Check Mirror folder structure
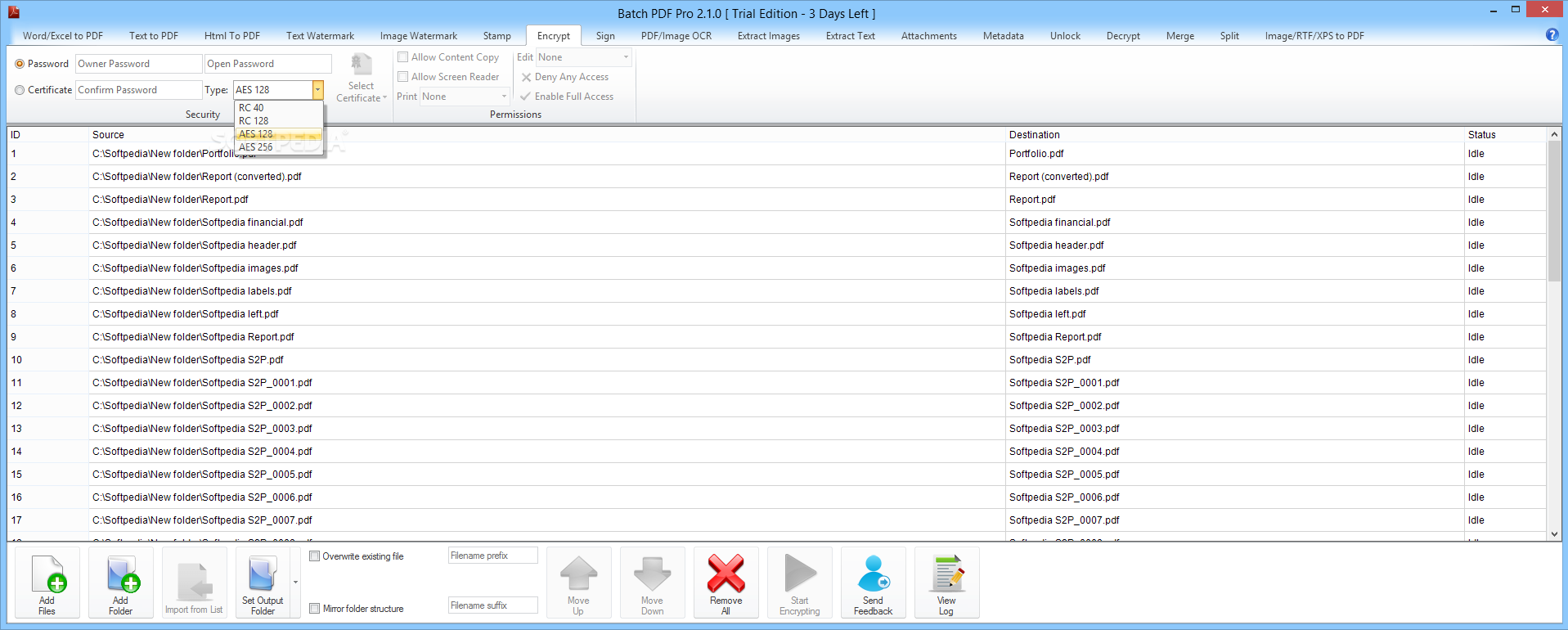Image resolution: width=1568 pixels, height=630 pixels. pyautogui.click(x=314, y=609)
